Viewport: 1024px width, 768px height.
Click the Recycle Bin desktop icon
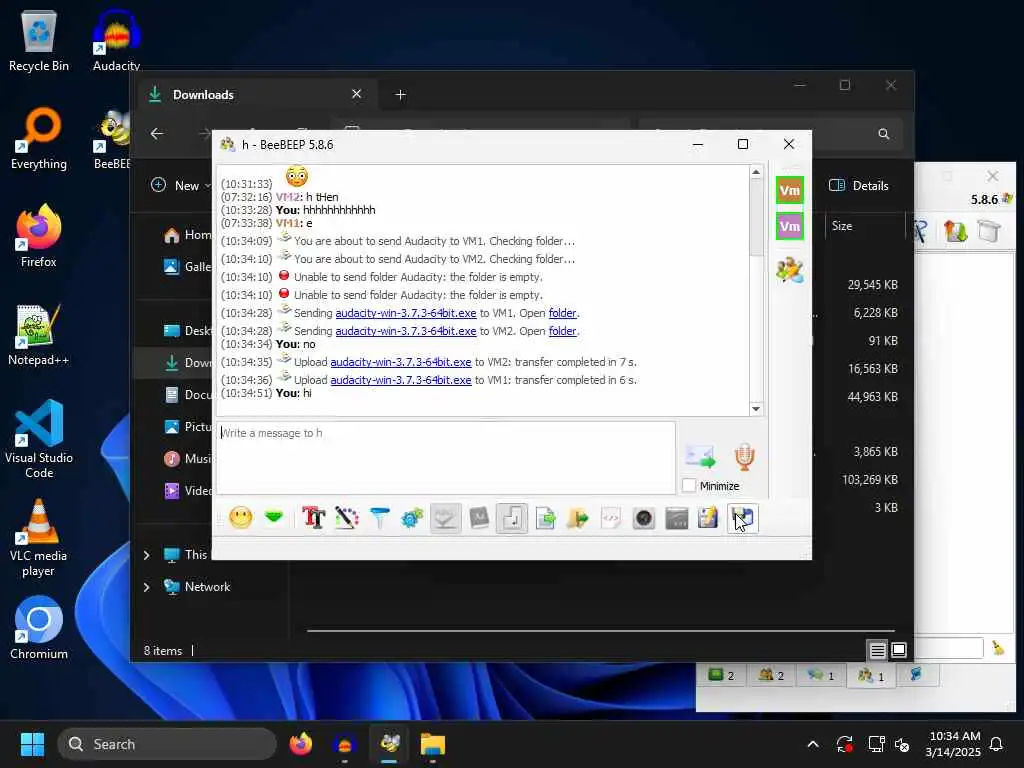point(39,40)
